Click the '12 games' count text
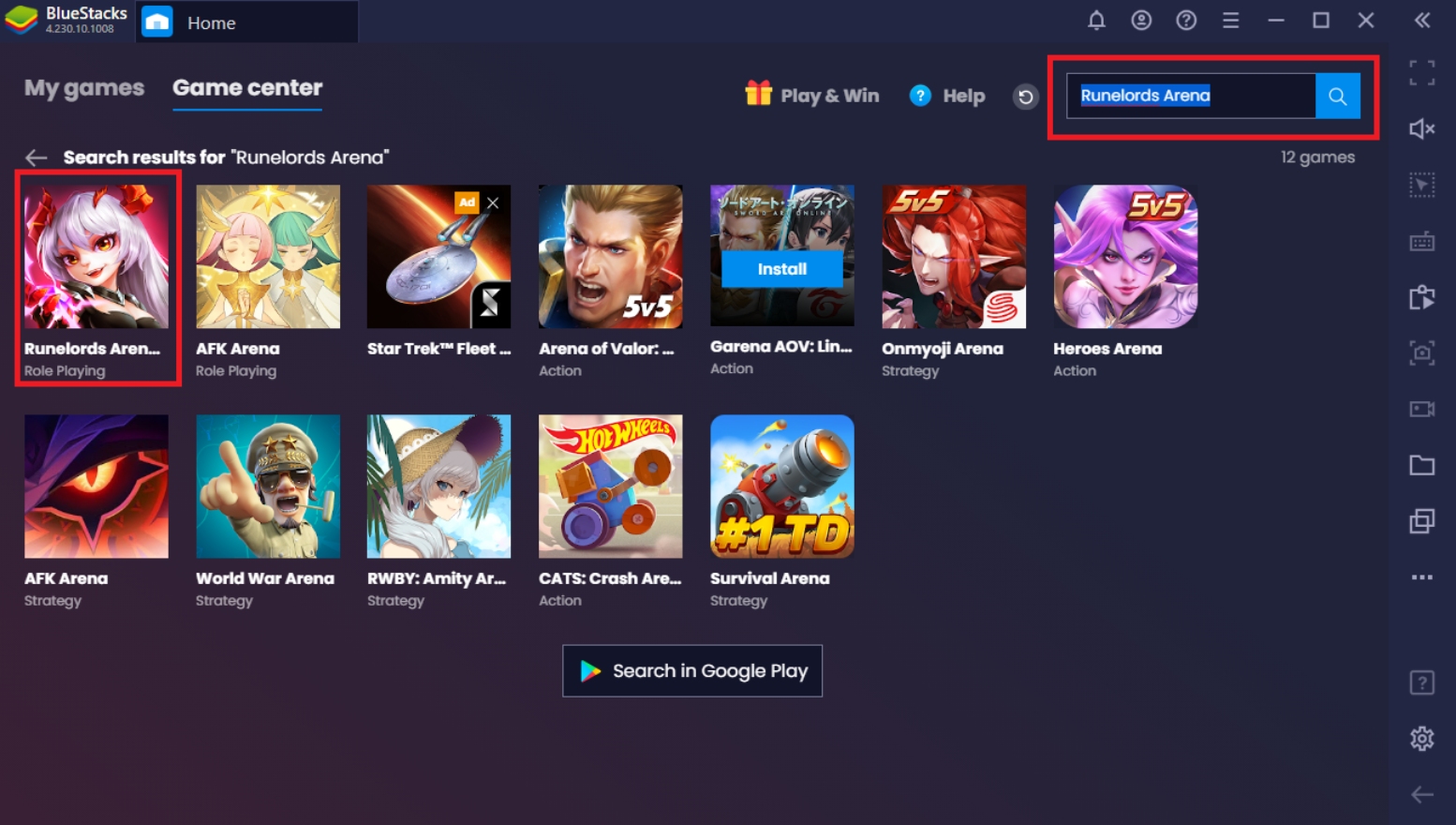 (1317, 157)
